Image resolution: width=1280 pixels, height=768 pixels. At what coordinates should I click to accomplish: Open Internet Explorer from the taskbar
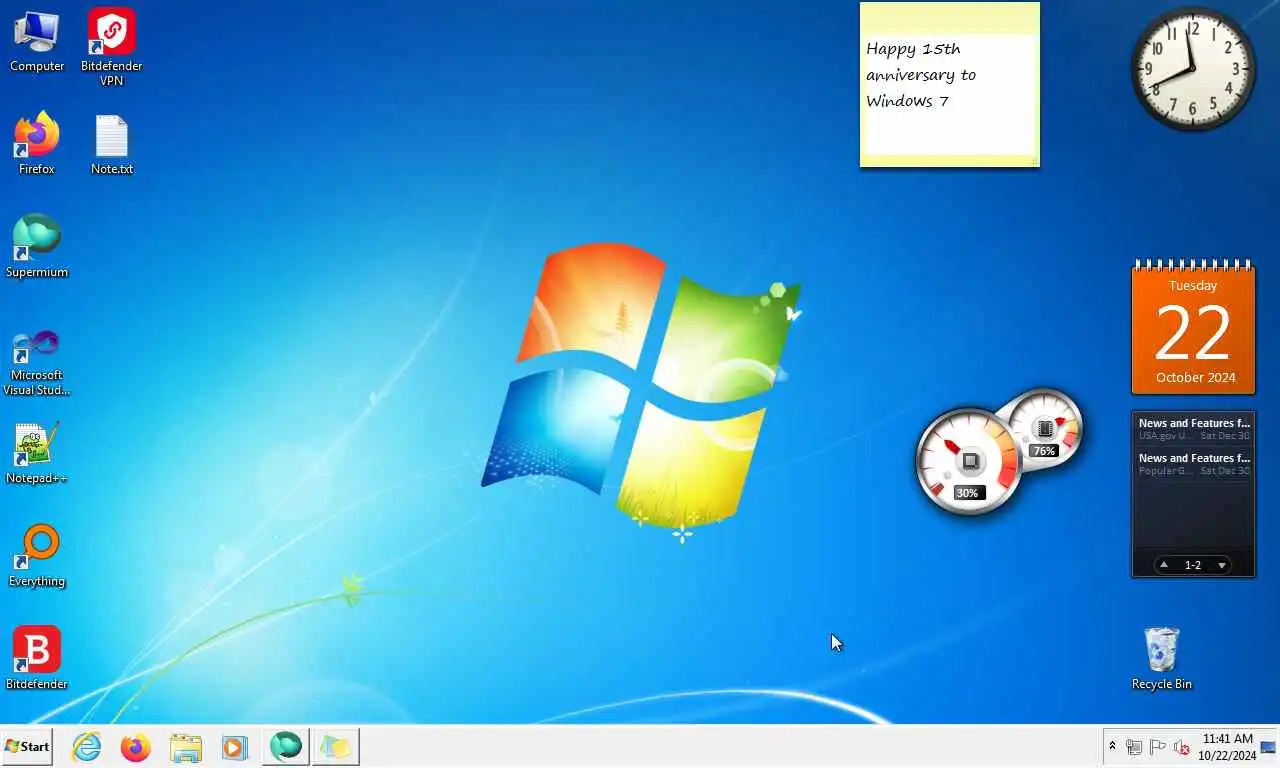pos(87,747)
